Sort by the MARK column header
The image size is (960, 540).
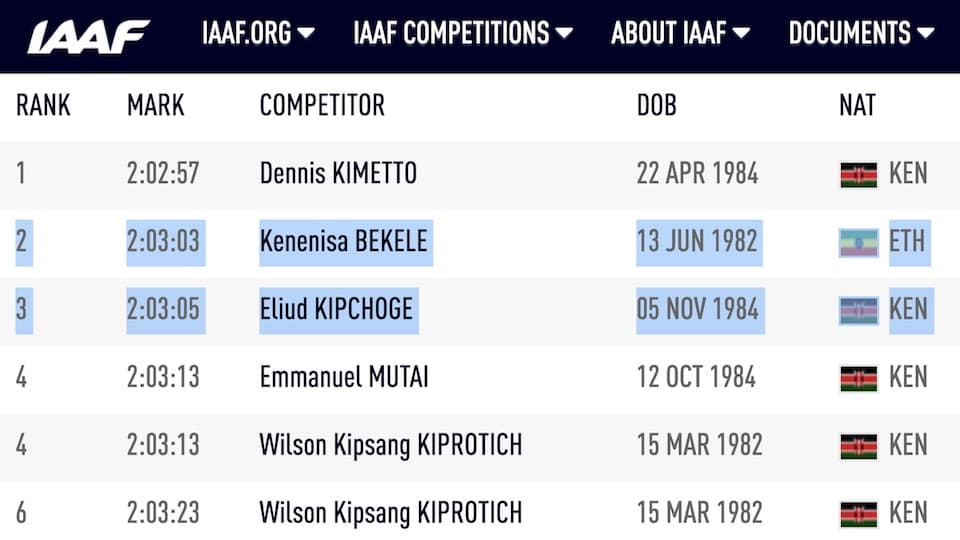156,105
